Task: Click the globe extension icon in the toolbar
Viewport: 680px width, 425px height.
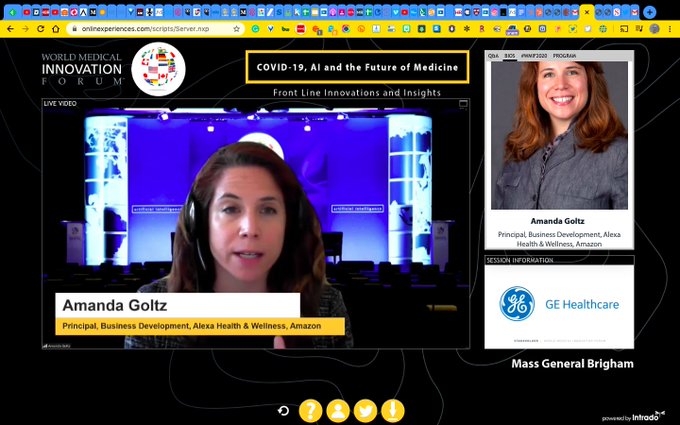Action: 603,29
